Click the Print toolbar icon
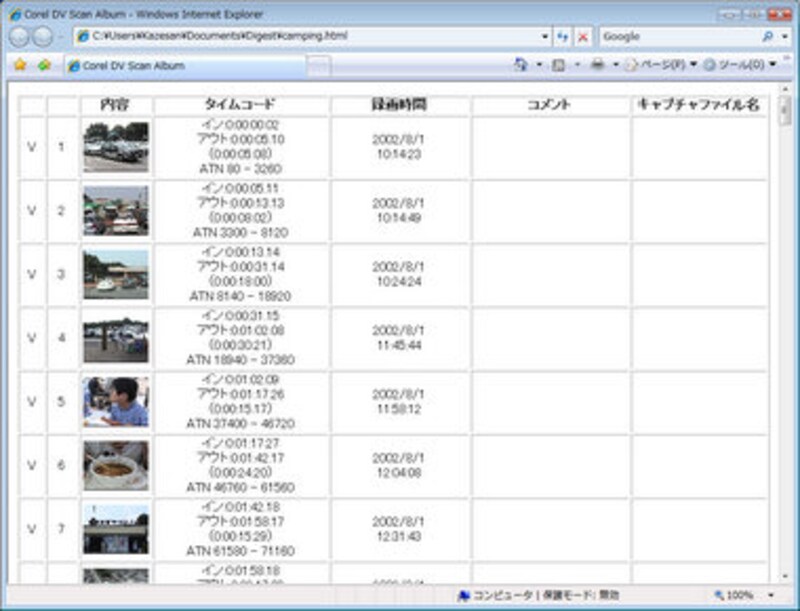 (597, 65)
